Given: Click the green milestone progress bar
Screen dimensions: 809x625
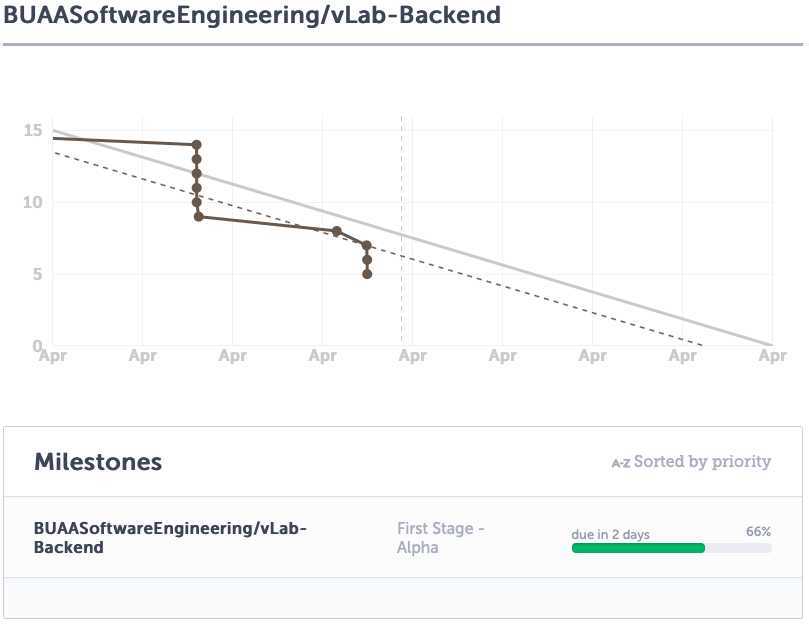Looking at the screenshot, I should click(x=638, y=548).
